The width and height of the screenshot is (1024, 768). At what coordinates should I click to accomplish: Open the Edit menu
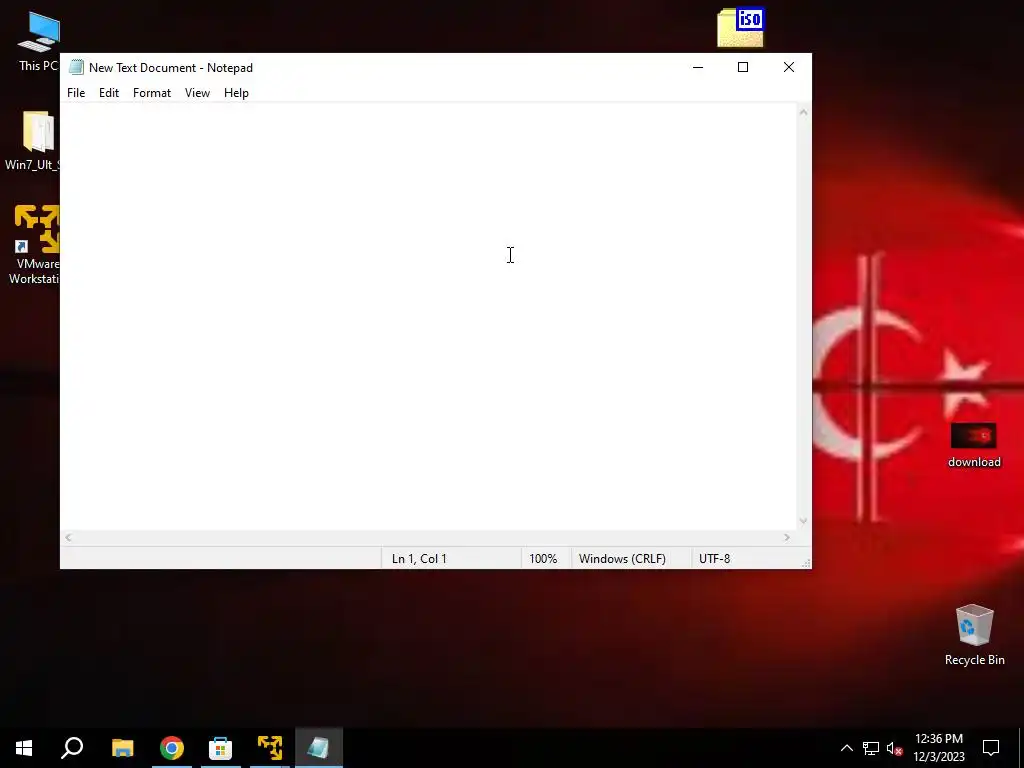(108, 93)
